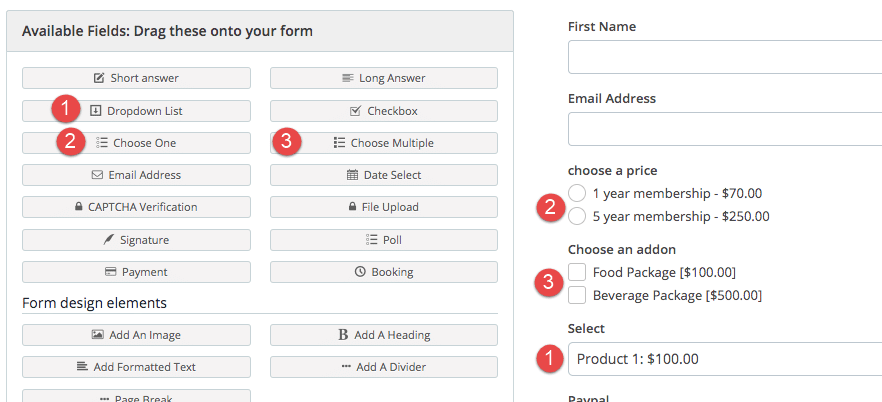This screenshot has height=402, width=882.
Task: Click the Email Address input field
Action: click(725, 129)
